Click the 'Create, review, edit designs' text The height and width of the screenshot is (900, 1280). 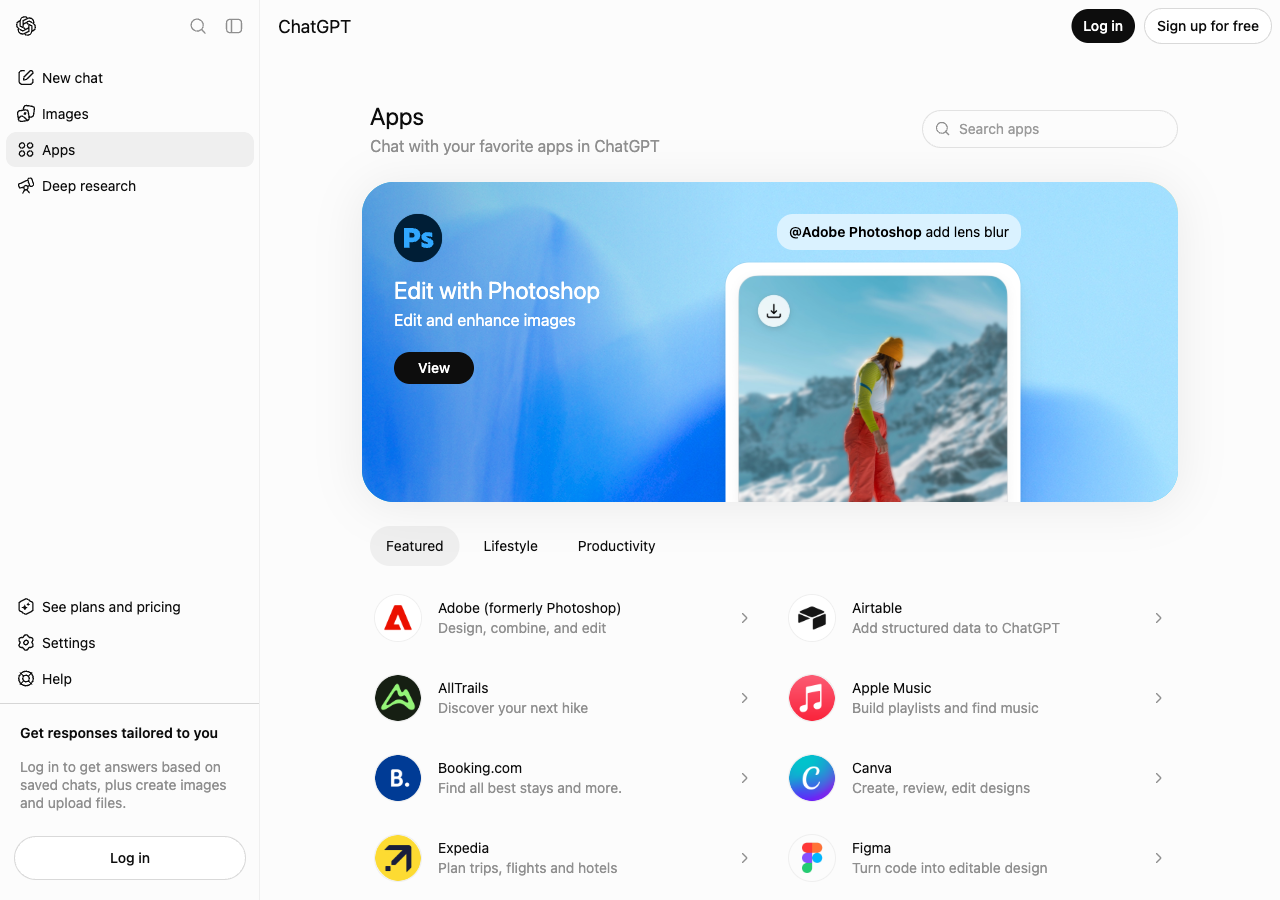[x=941, y=788]
